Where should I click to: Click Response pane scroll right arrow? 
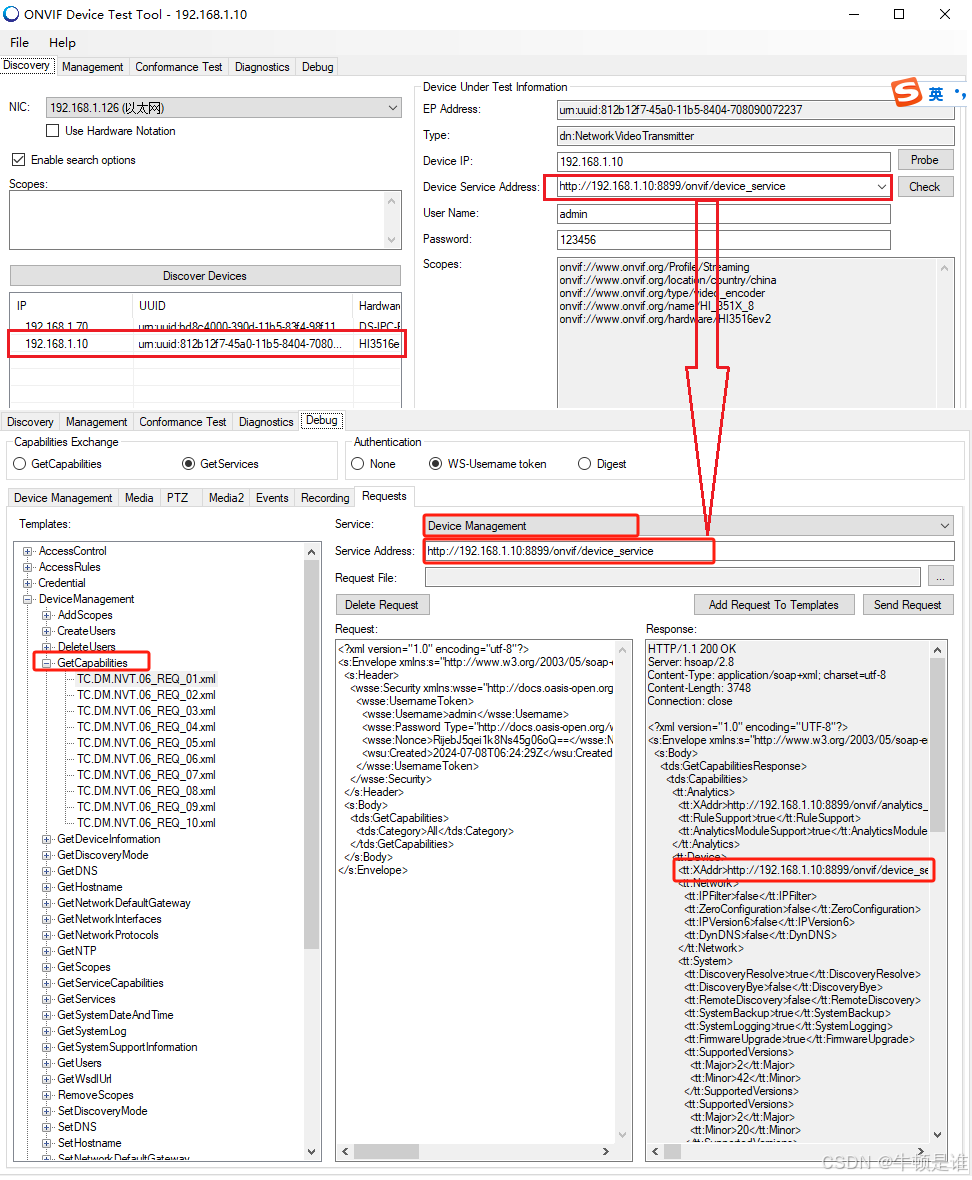[x=921, y=1151]
